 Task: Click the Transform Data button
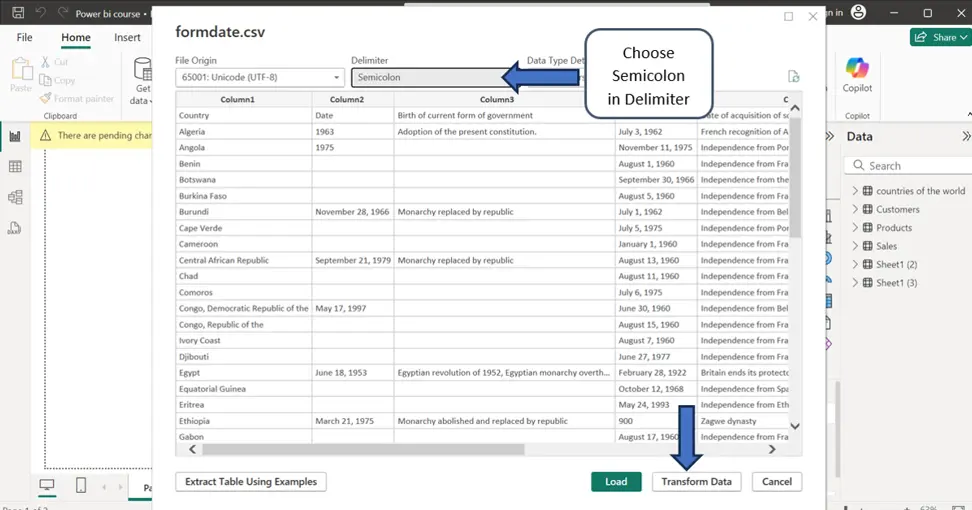tap(696, 481)
